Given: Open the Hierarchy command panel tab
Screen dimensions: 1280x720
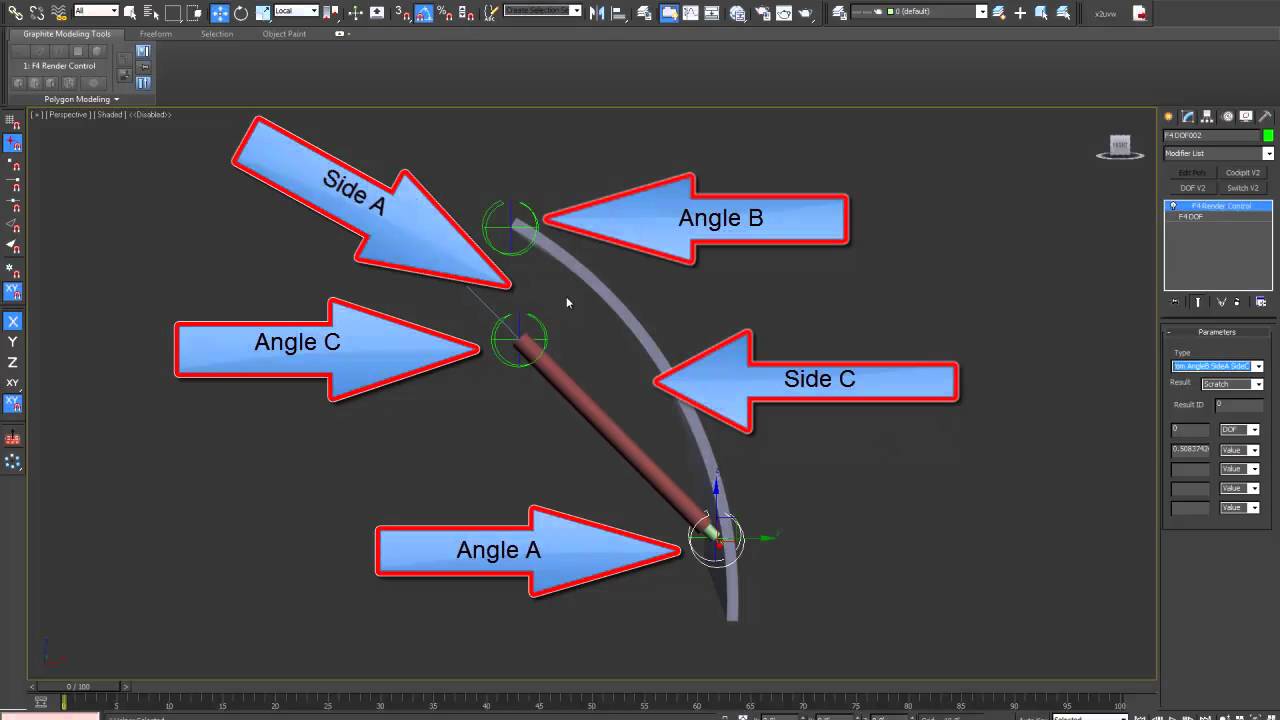Looking at the screenshot, I should [1207, 117].
